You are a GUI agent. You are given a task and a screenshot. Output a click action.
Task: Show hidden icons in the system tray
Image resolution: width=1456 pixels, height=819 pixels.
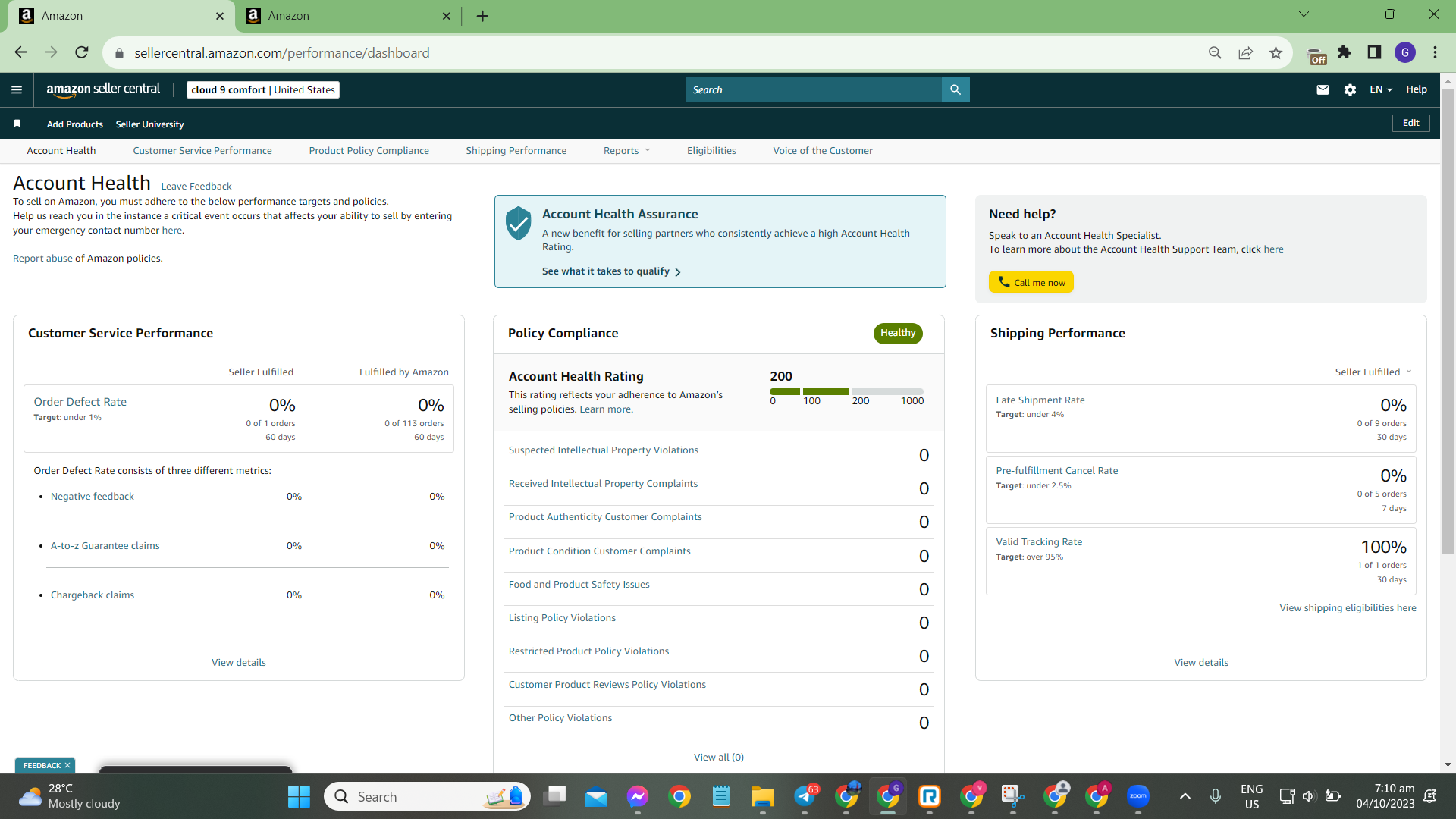pyautogui.click(x=1185, y=796)
